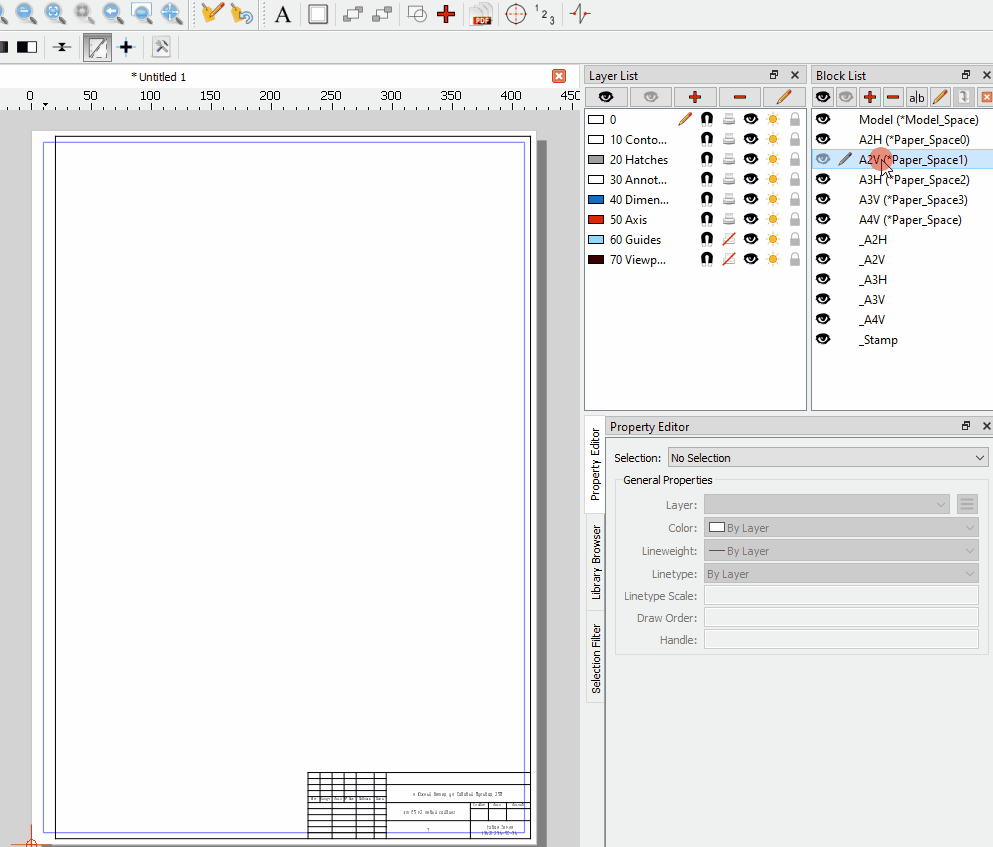Click rename block 'a|b' icon
The height and width of the screenshot is (847, 993).
coord(916,97)
